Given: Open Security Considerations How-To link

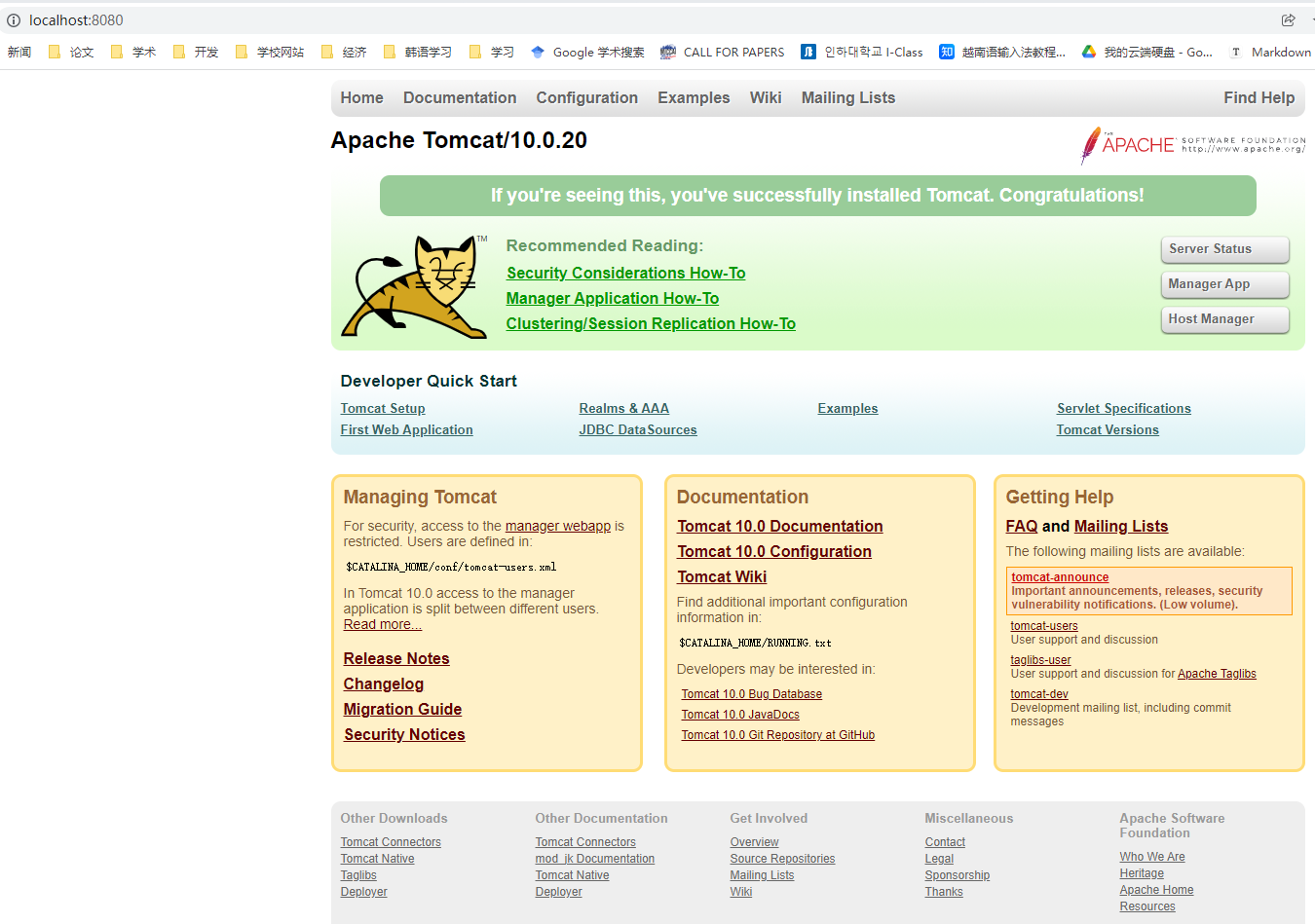Looking at the screenshot, I should [x=625, y=274].
